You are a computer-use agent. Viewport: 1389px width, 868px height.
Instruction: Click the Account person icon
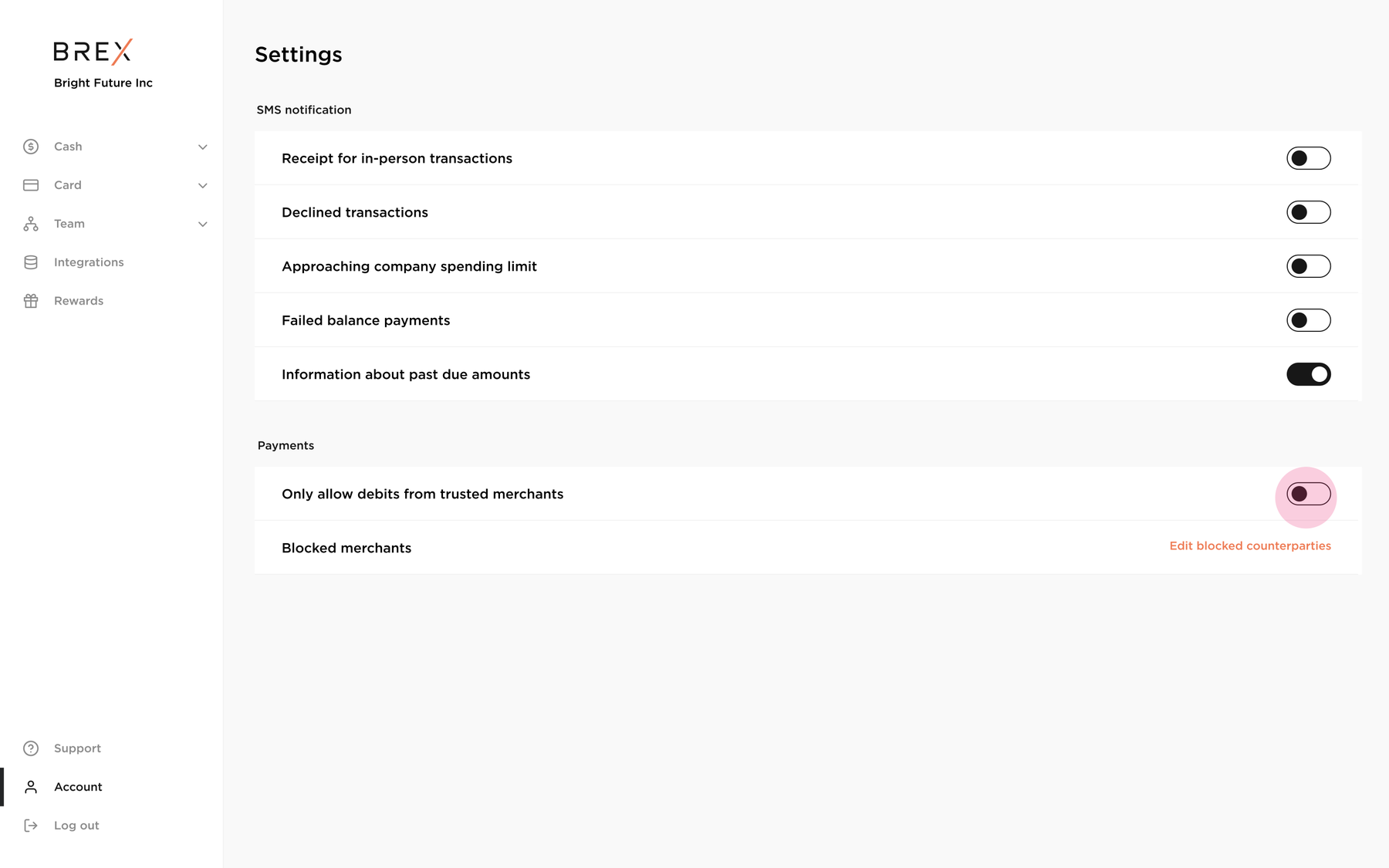click(x=31, y=787)
